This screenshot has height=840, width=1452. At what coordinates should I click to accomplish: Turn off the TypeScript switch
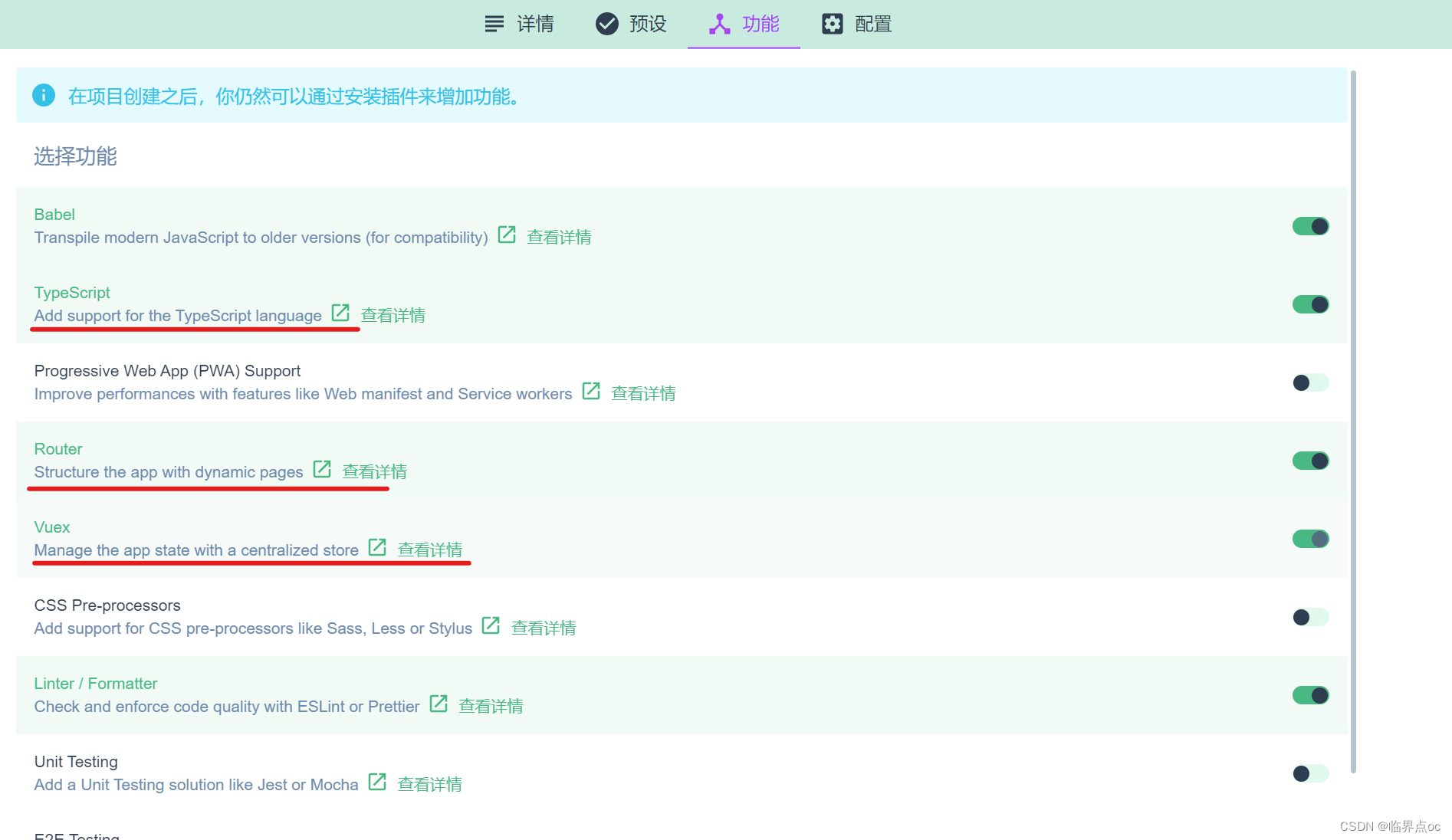1311,304
